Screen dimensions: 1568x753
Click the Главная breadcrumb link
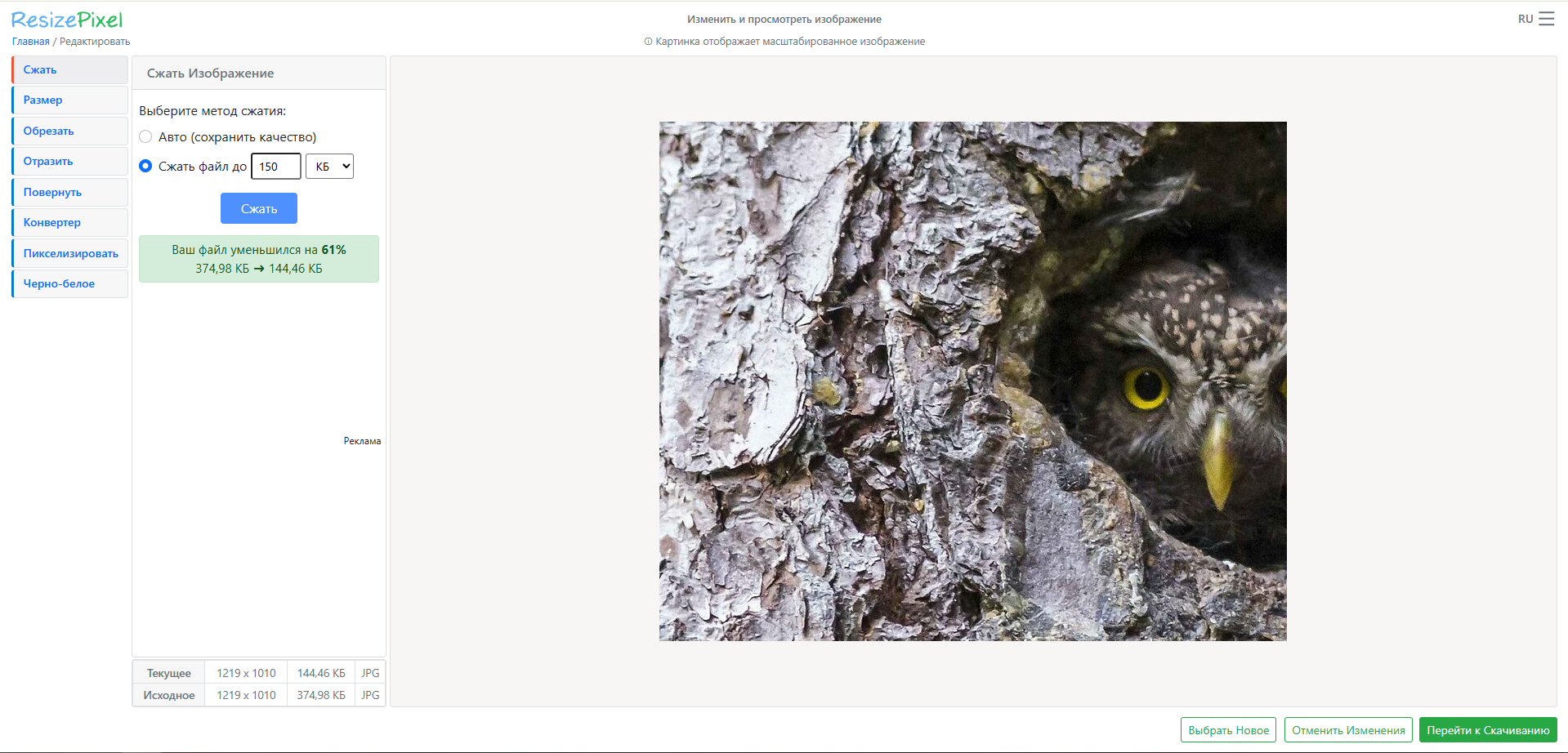tap(31, 42)
